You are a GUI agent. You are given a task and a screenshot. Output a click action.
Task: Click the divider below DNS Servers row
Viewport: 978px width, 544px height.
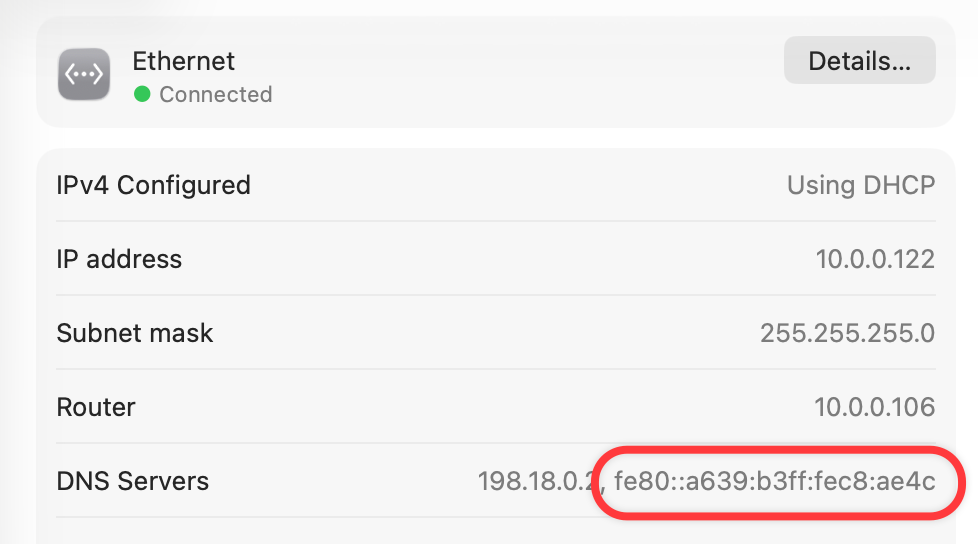pyautogui.click(x=496, y=517)
